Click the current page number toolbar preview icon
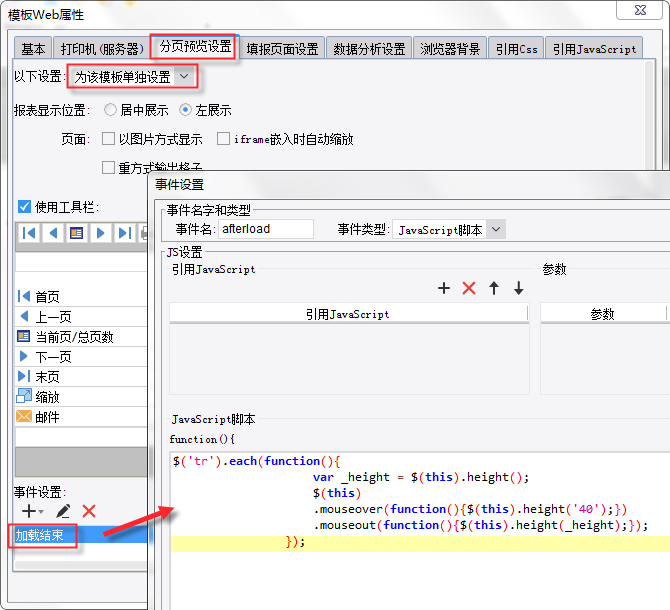 pos(76,233)
